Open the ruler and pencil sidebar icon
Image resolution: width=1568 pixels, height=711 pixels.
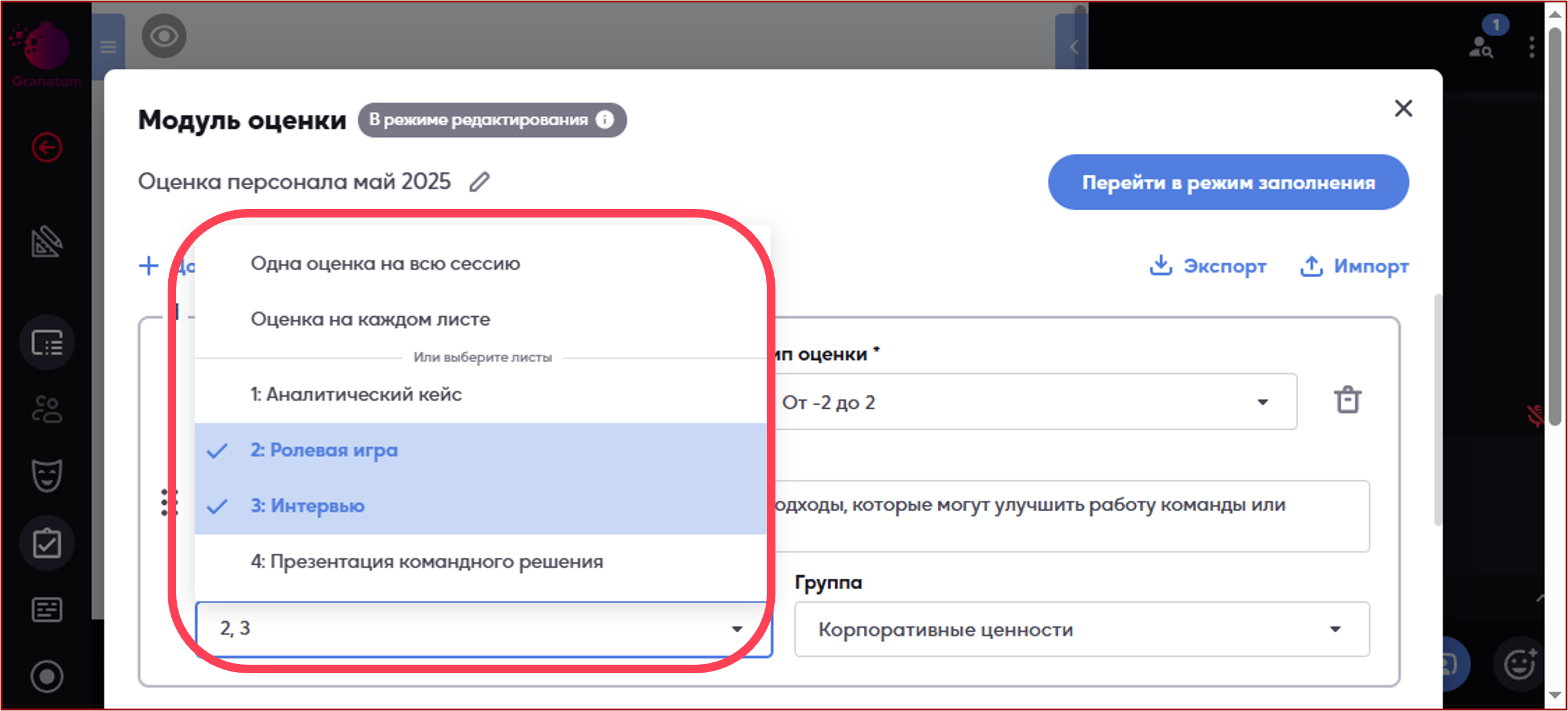coord(47,242)
